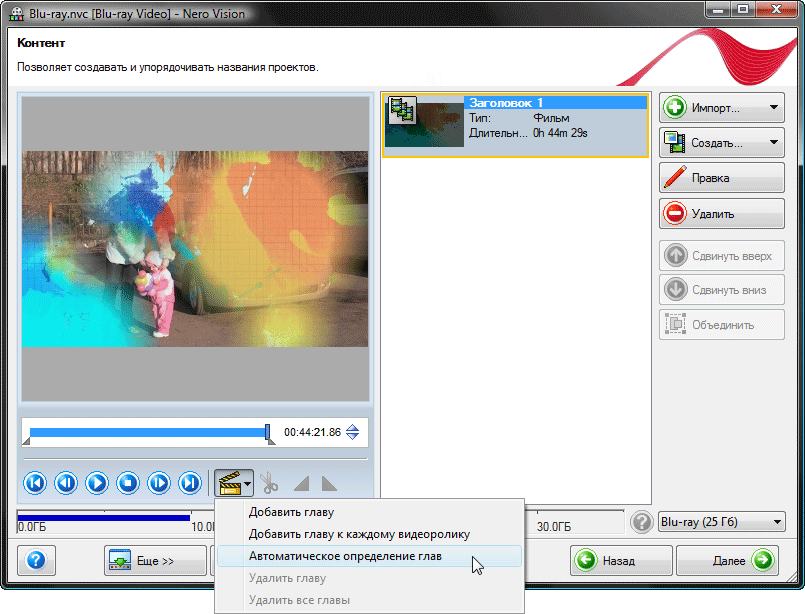Screen dimensions: 805x614
Task: Click the video preview area
Action: click(195, 249)
